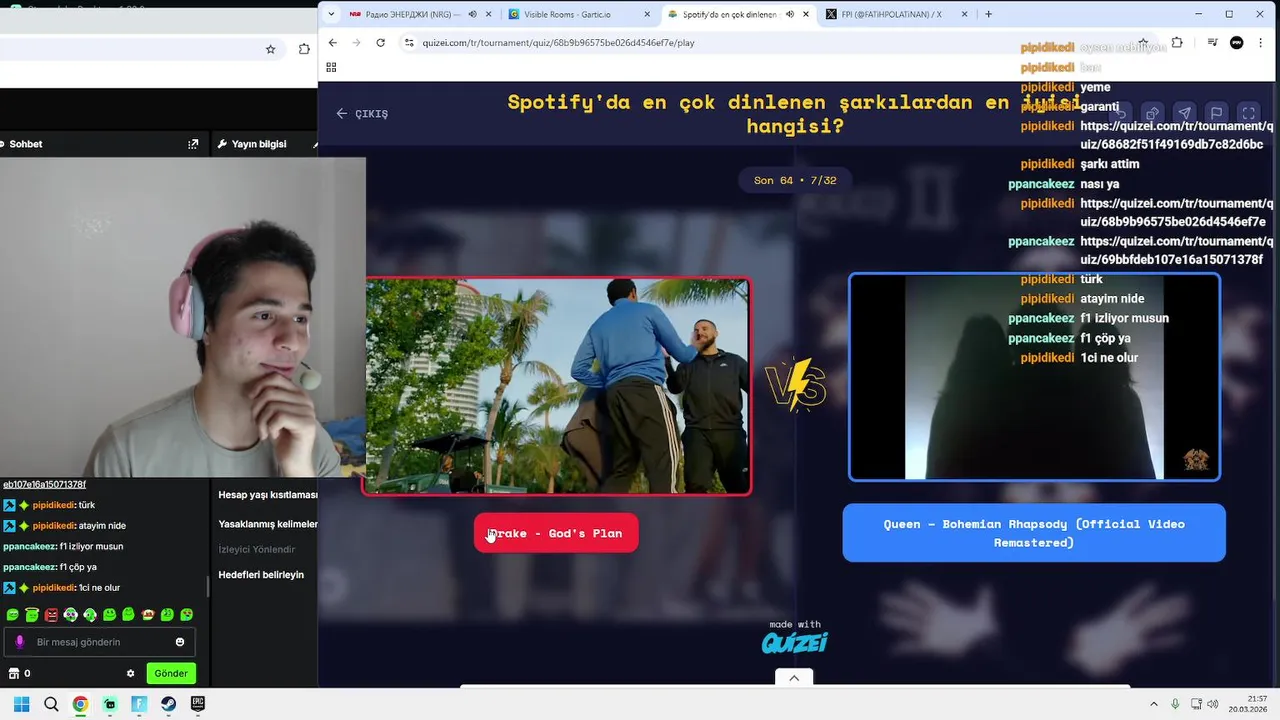Close the FPI X tab
This screenshot has height=720, width=1280.
click(964, 14)
